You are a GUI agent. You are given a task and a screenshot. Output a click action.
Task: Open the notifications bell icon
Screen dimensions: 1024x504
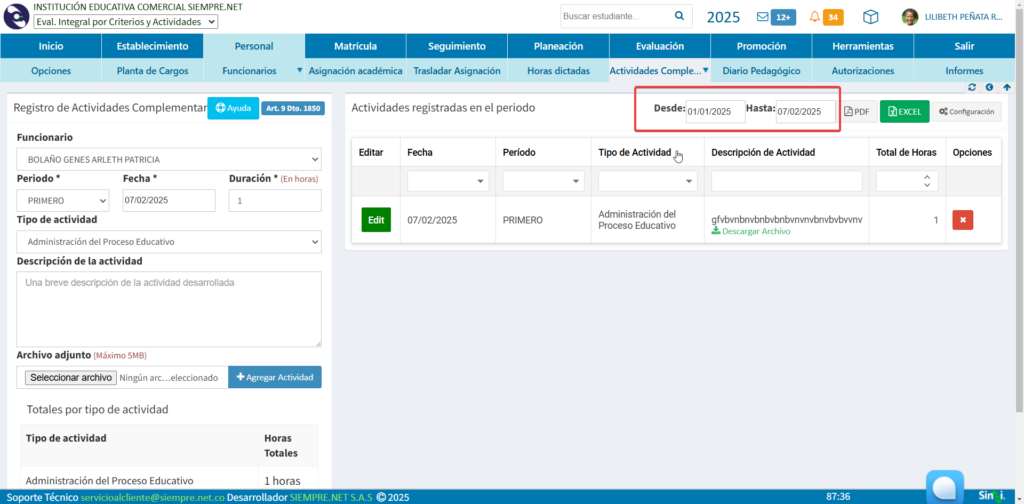[x=815, y=17]
